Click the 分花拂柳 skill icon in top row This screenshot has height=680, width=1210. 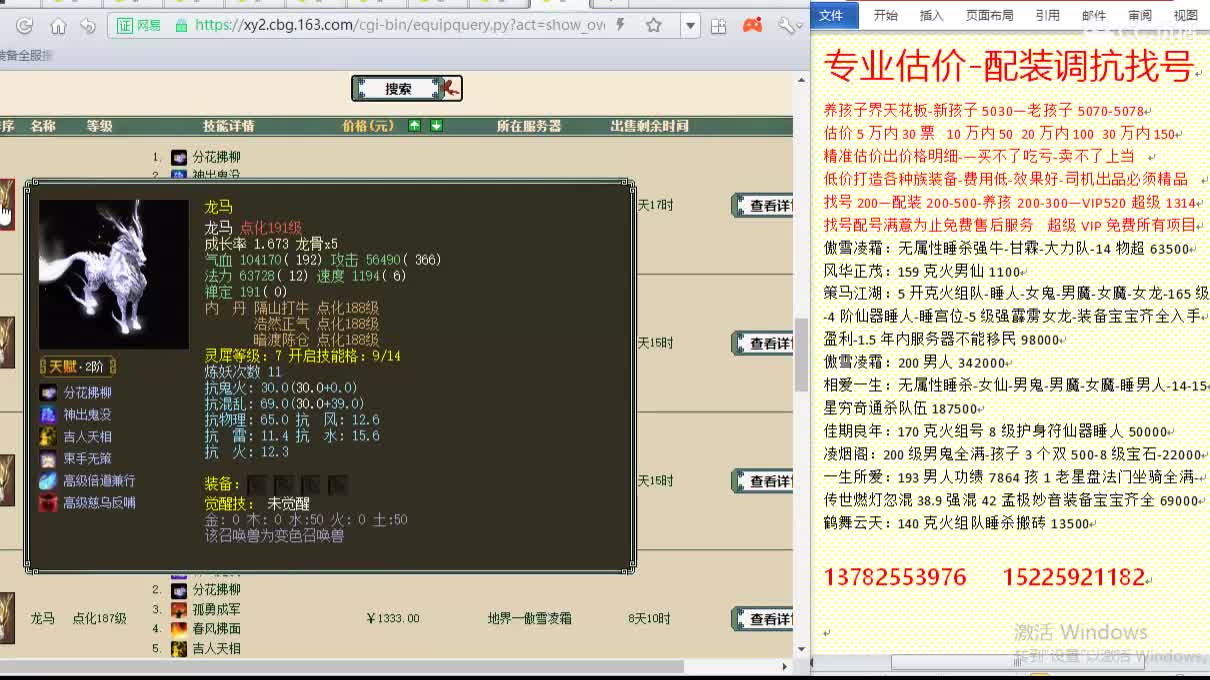[x=179, y=157]
